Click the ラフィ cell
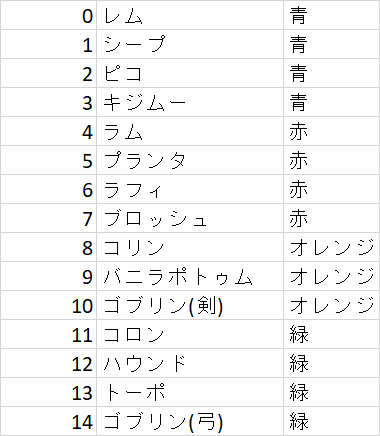Image resolution: width=380 pixels, height=436 pixels. 190,189
